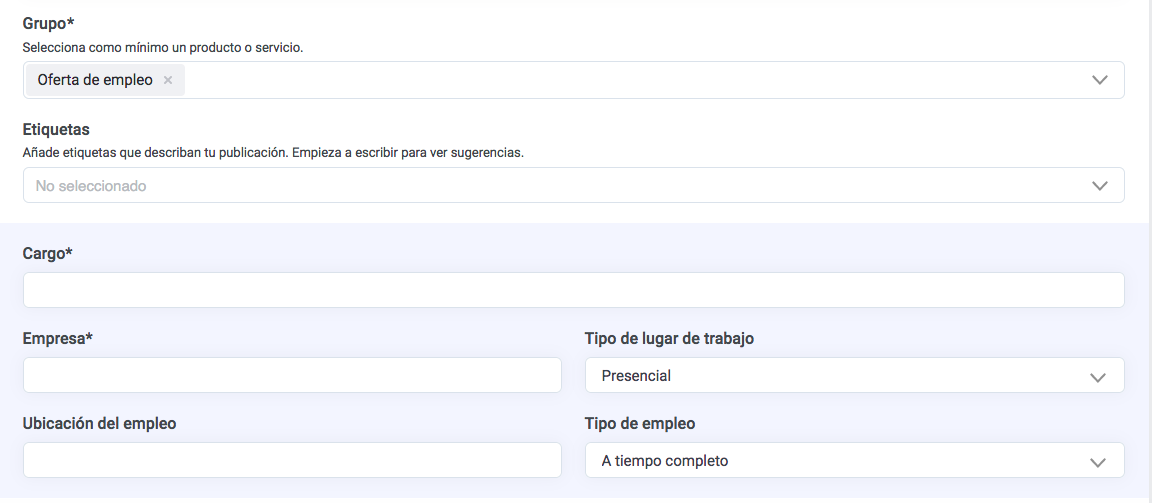Click the Grupo field label
This screenshot has width=1152, height=503.
[x=48, y=22]
